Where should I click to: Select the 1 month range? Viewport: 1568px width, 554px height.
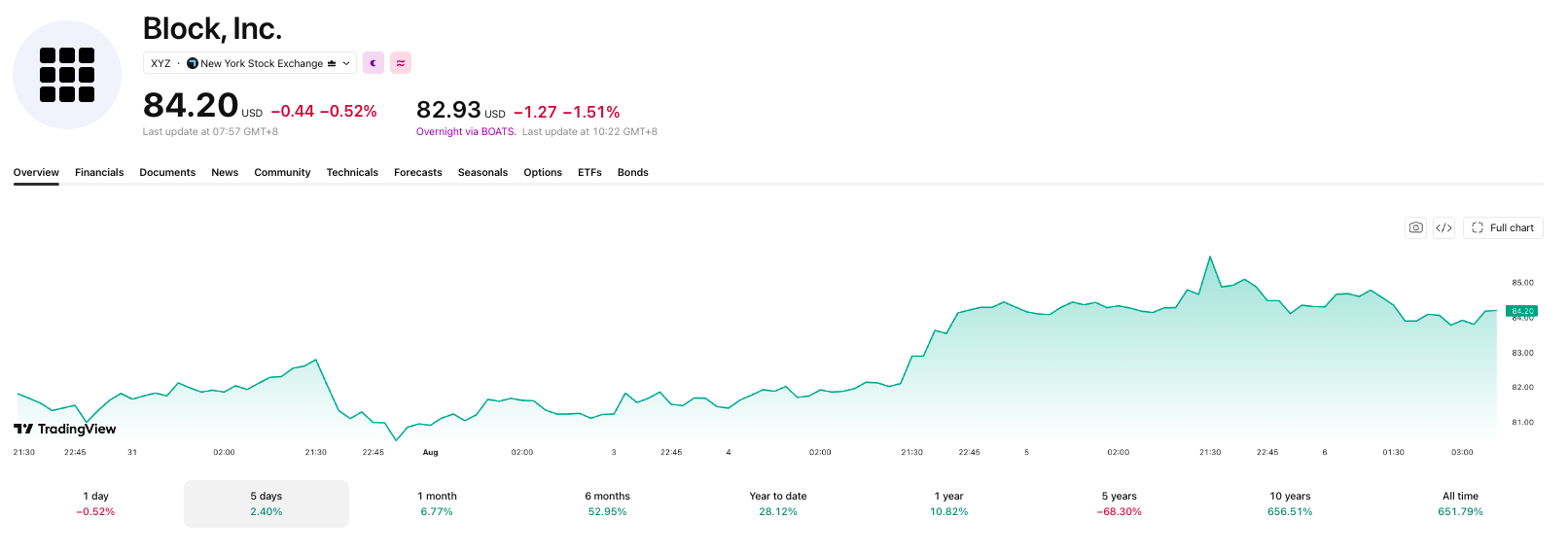click(x=437, y=503)
